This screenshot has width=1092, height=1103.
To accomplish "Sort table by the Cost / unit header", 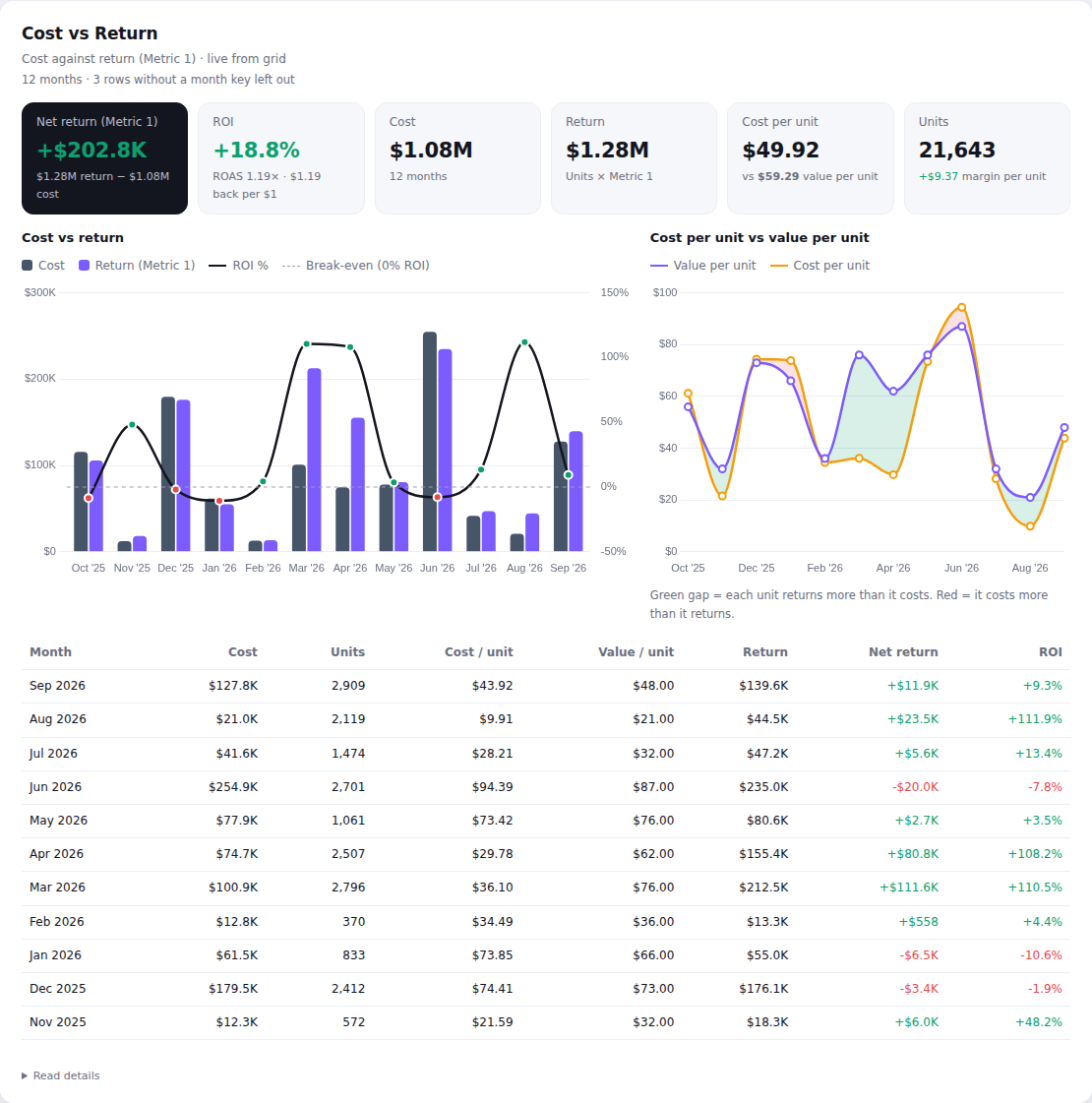I will [478, 652].
